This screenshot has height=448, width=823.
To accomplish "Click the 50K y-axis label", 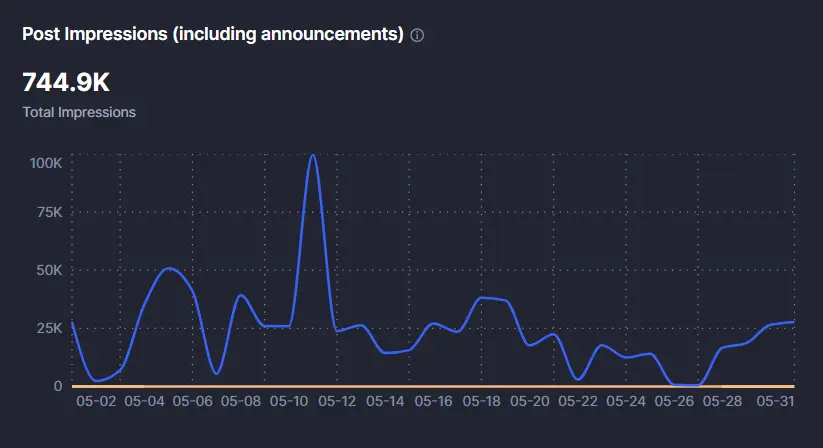I will pos(49,270).
